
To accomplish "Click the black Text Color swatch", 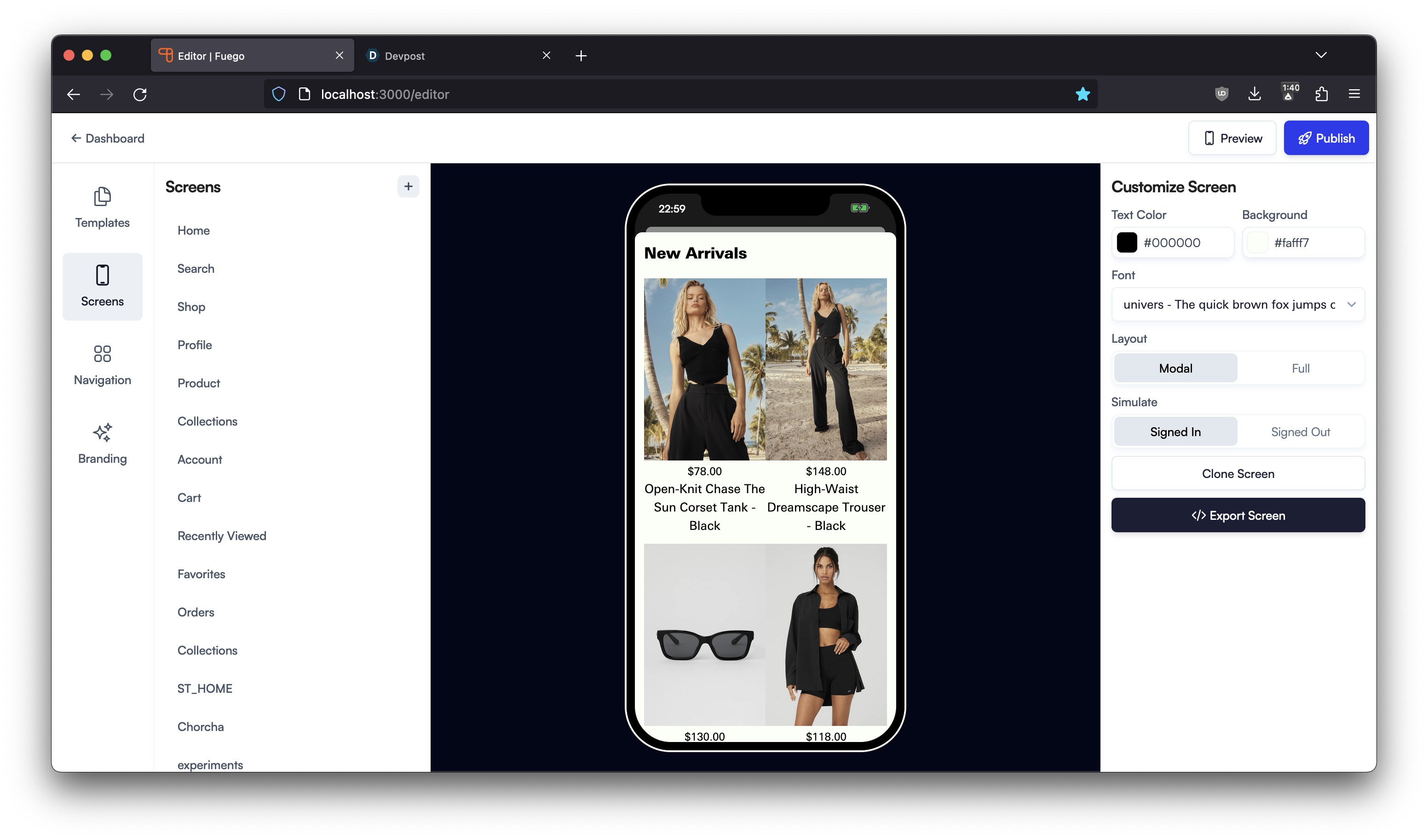I will coord(1127,242).
